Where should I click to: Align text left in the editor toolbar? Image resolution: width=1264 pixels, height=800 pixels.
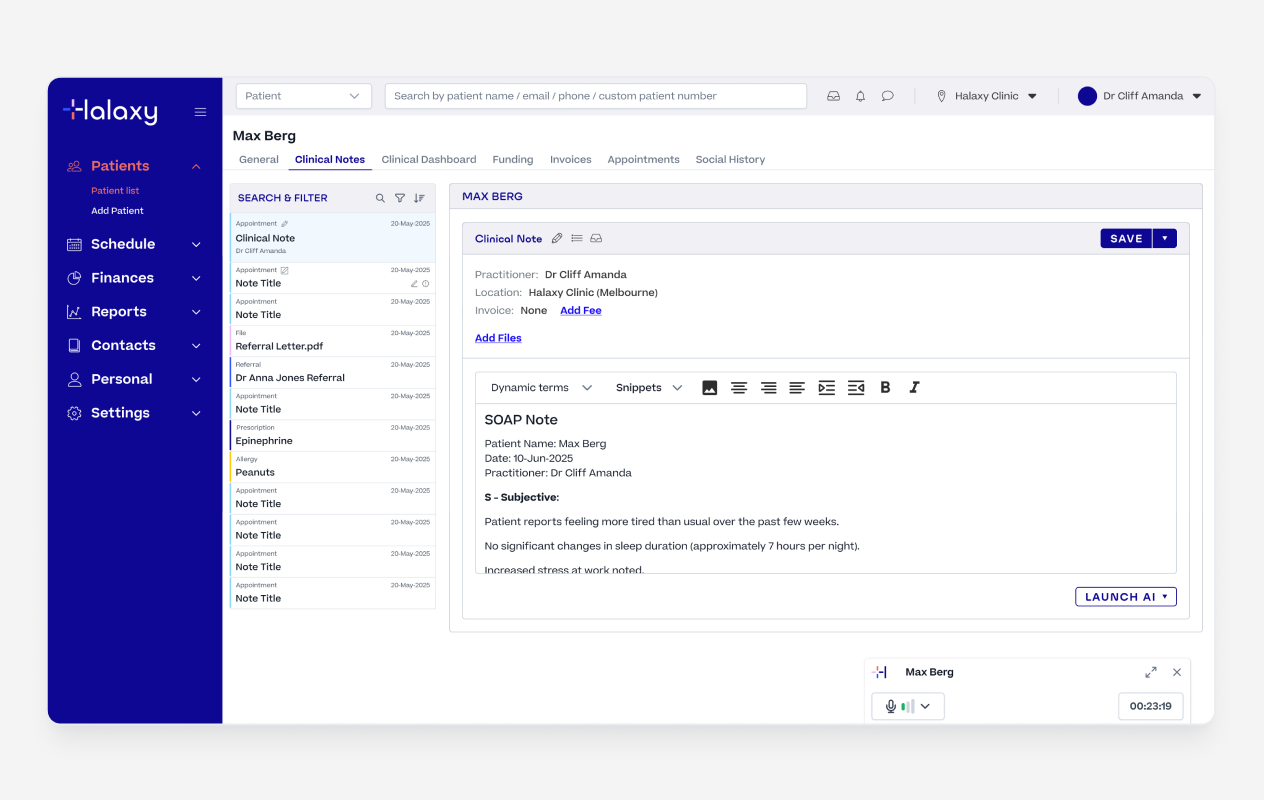pos(797,388)
